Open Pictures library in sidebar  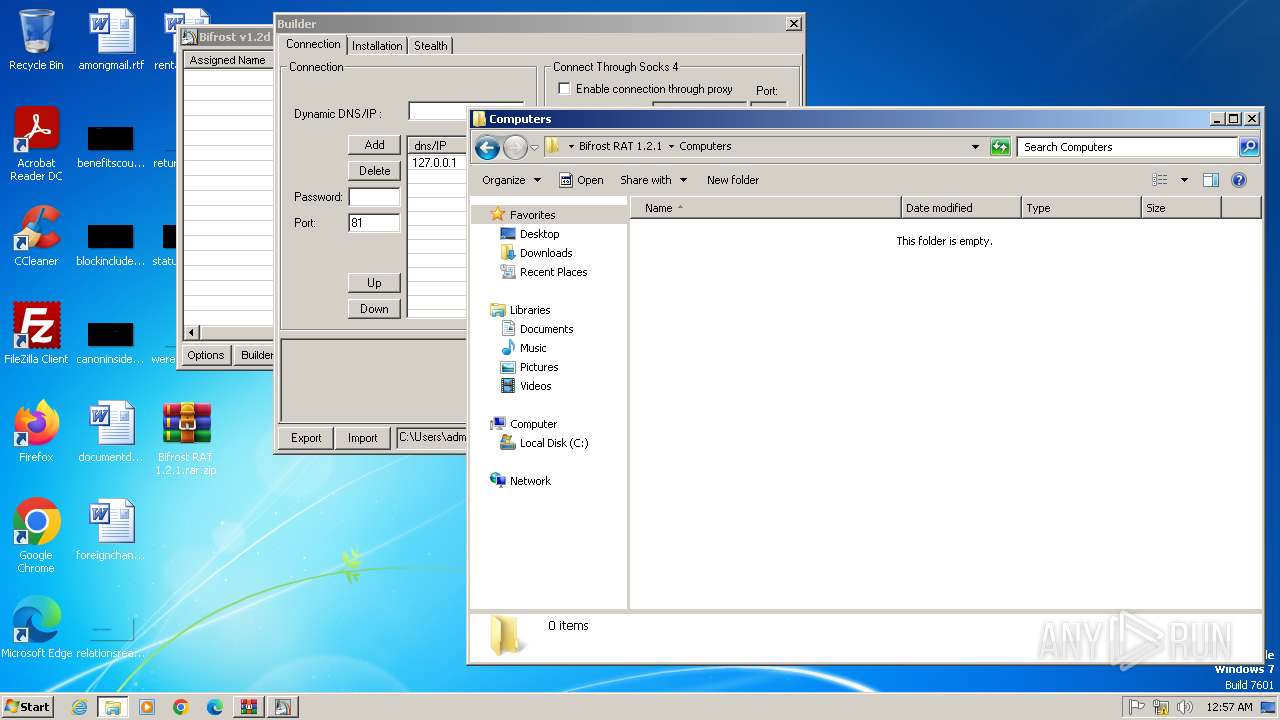pyautogui.click(x=539, y=367)
